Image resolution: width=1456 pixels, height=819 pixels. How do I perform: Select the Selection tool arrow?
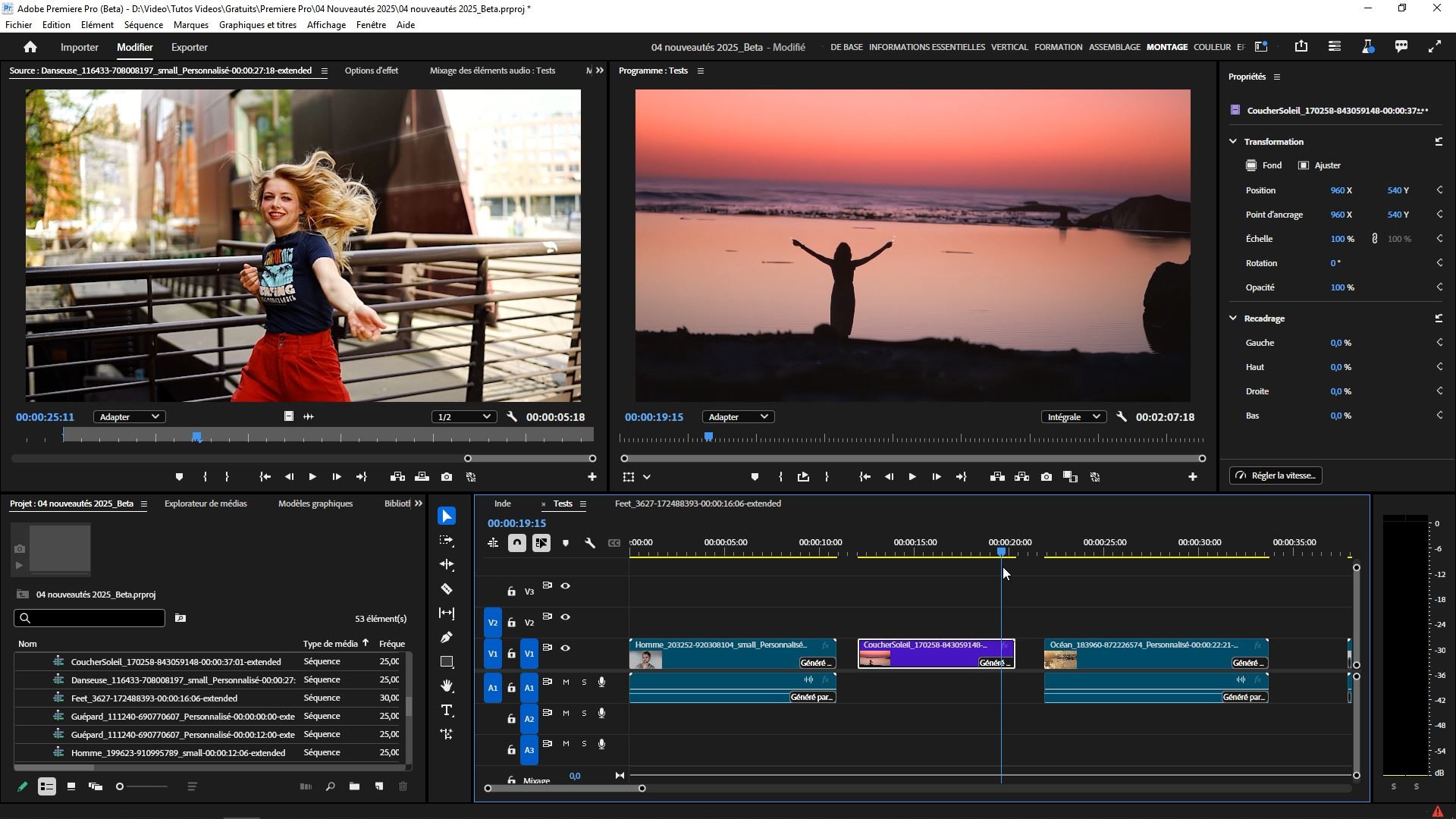[447, 516]
